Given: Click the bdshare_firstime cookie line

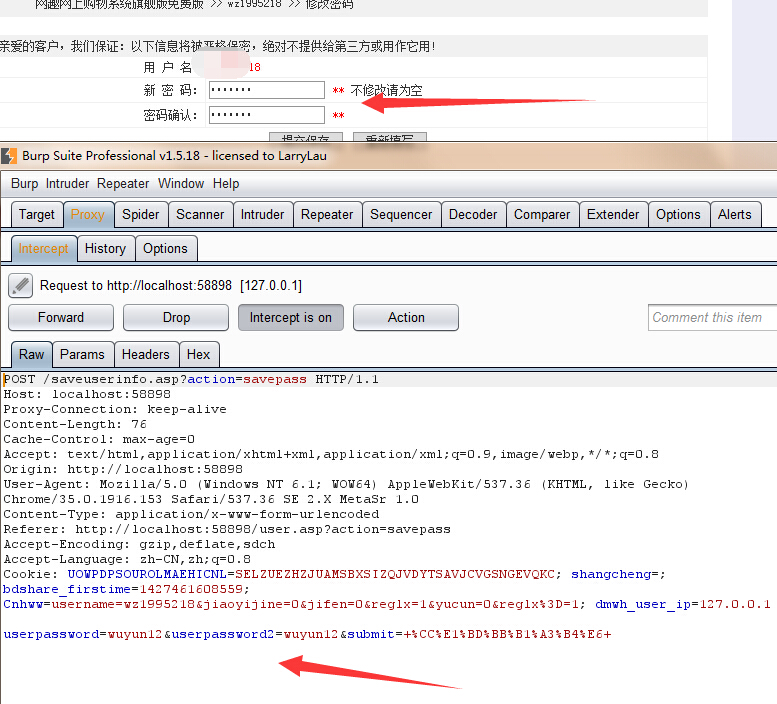Looking at the screenshot, I should tap(126, 589).
